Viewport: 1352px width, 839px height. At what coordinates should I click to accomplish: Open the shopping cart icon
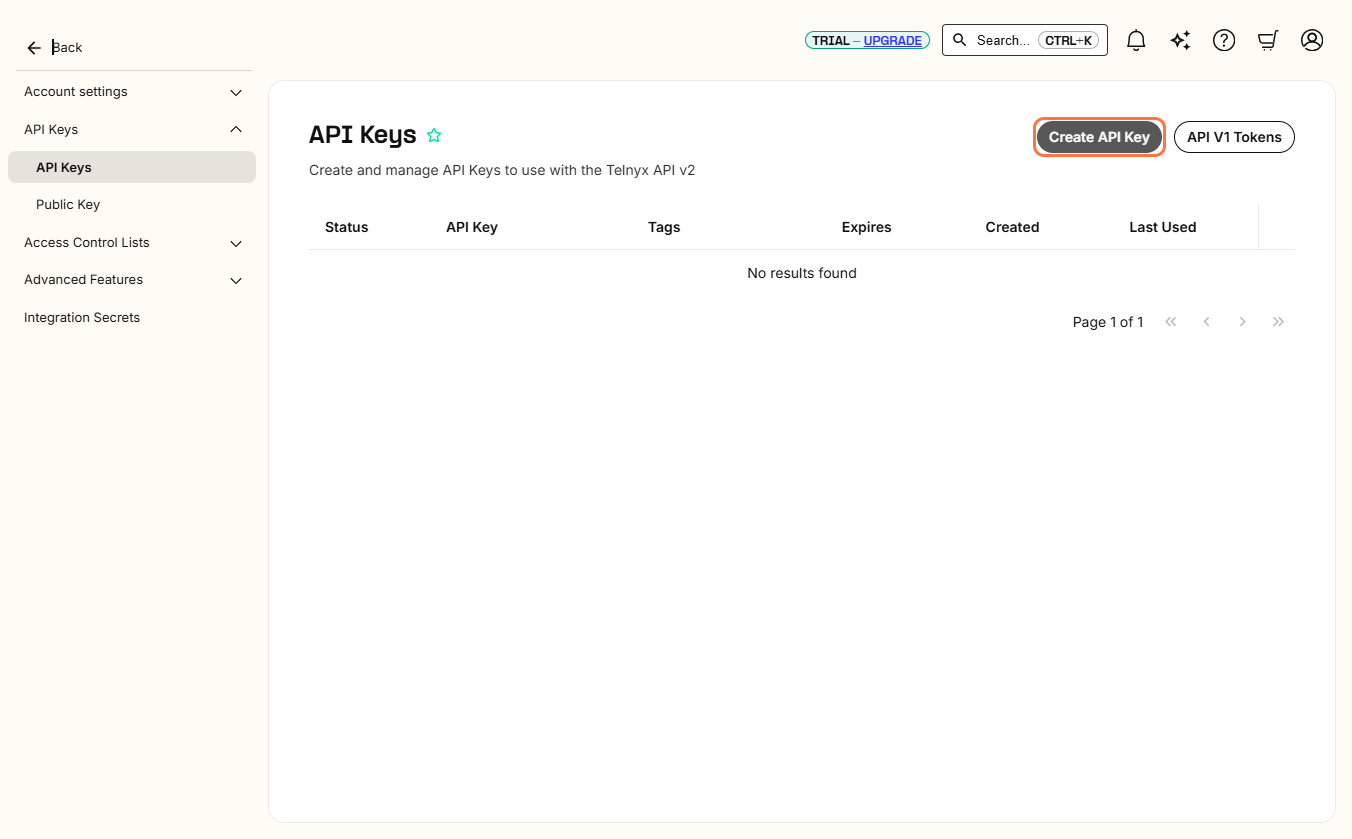pos(1268,40)
